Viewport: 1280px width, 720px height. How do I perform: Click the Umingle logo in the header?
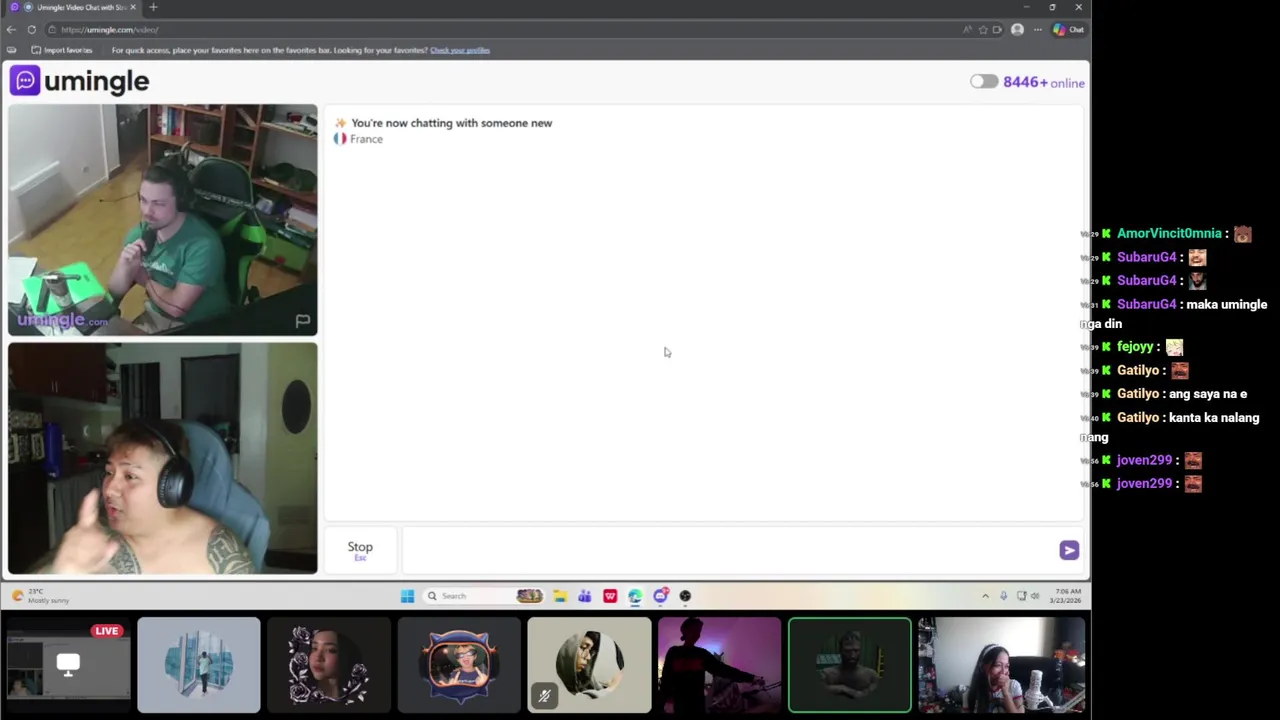[x=80, y=81]
